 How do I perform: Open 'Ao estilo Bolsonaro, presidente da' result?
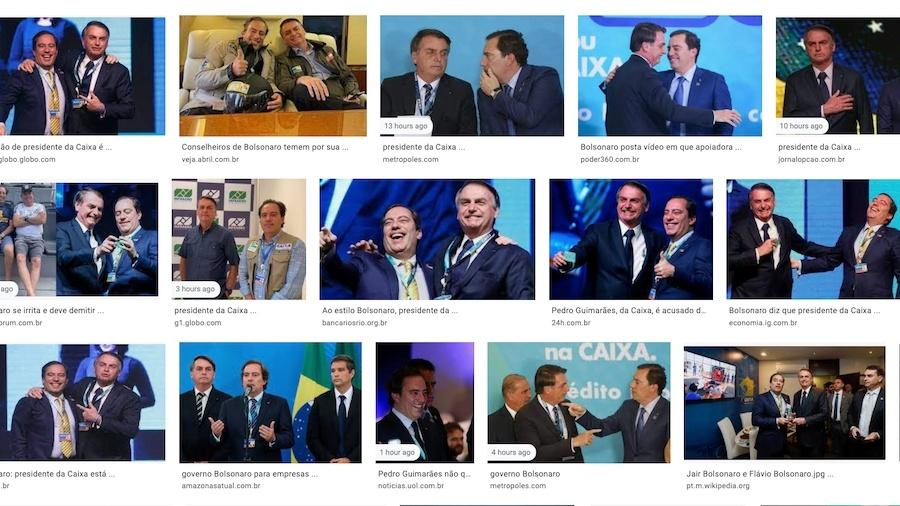click(390, 310)
